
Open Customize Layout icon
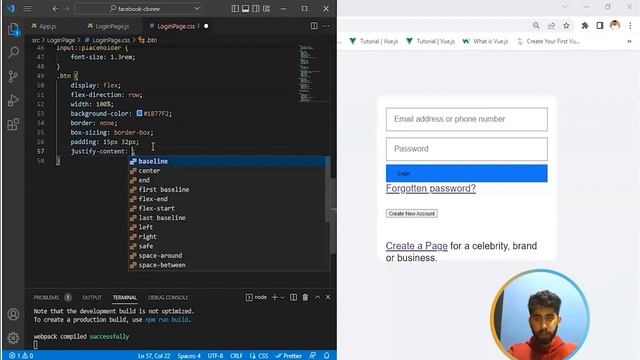[x=267, y=9]
